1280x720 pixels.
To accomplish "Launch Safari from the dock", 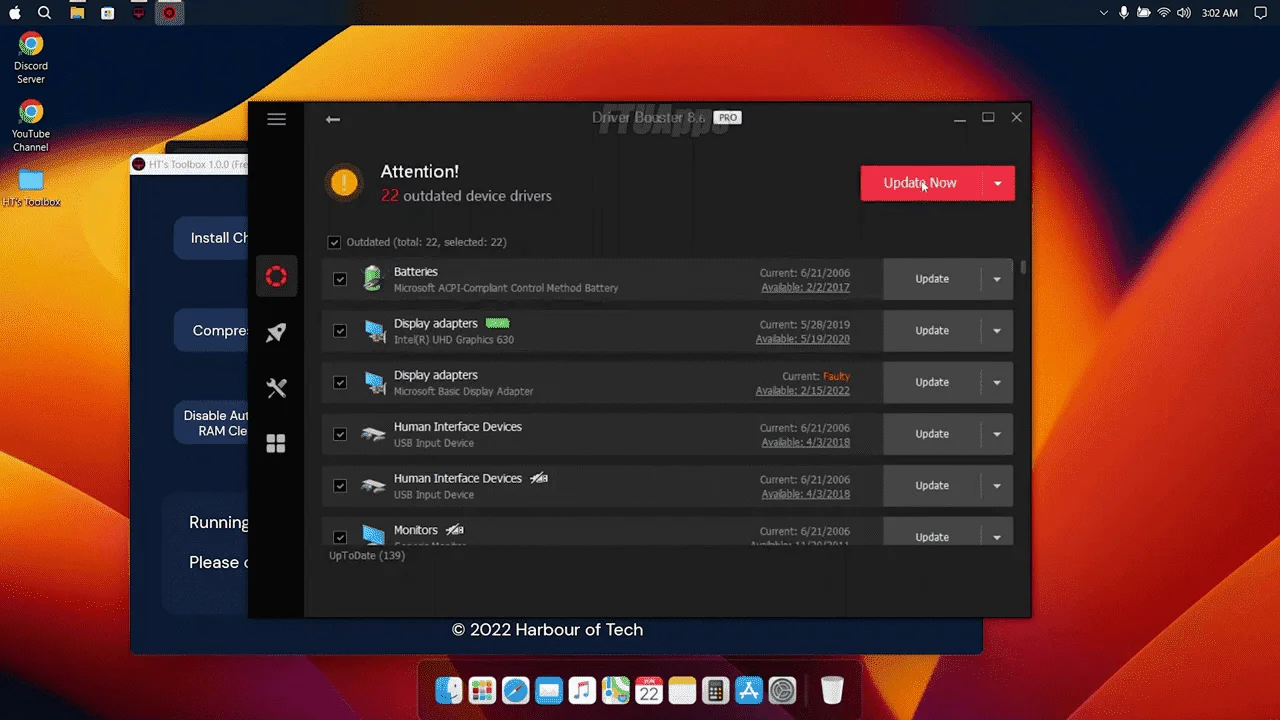I will (515, 690).
